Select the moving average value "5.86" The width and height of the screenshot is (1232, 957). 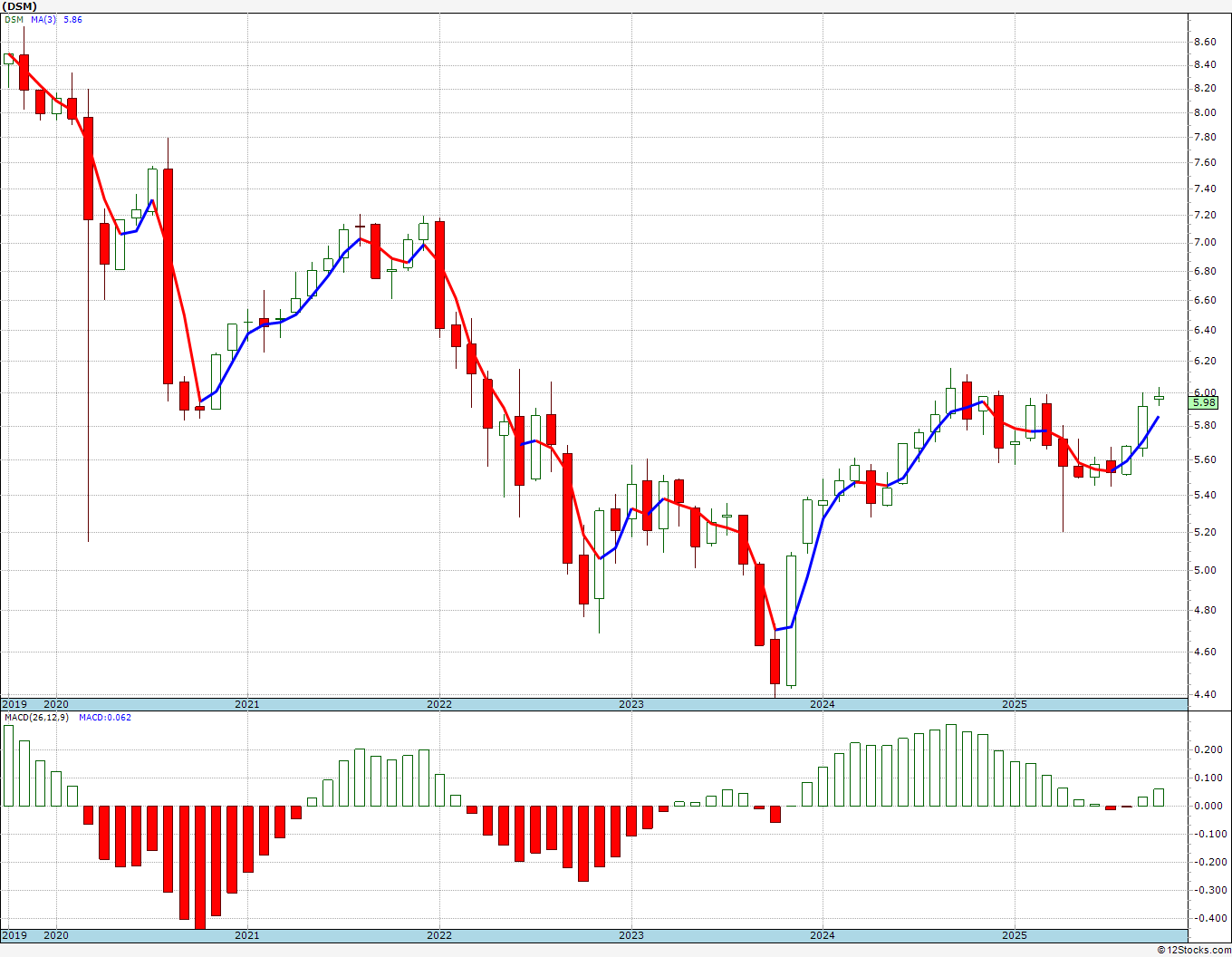pos(72,19)
